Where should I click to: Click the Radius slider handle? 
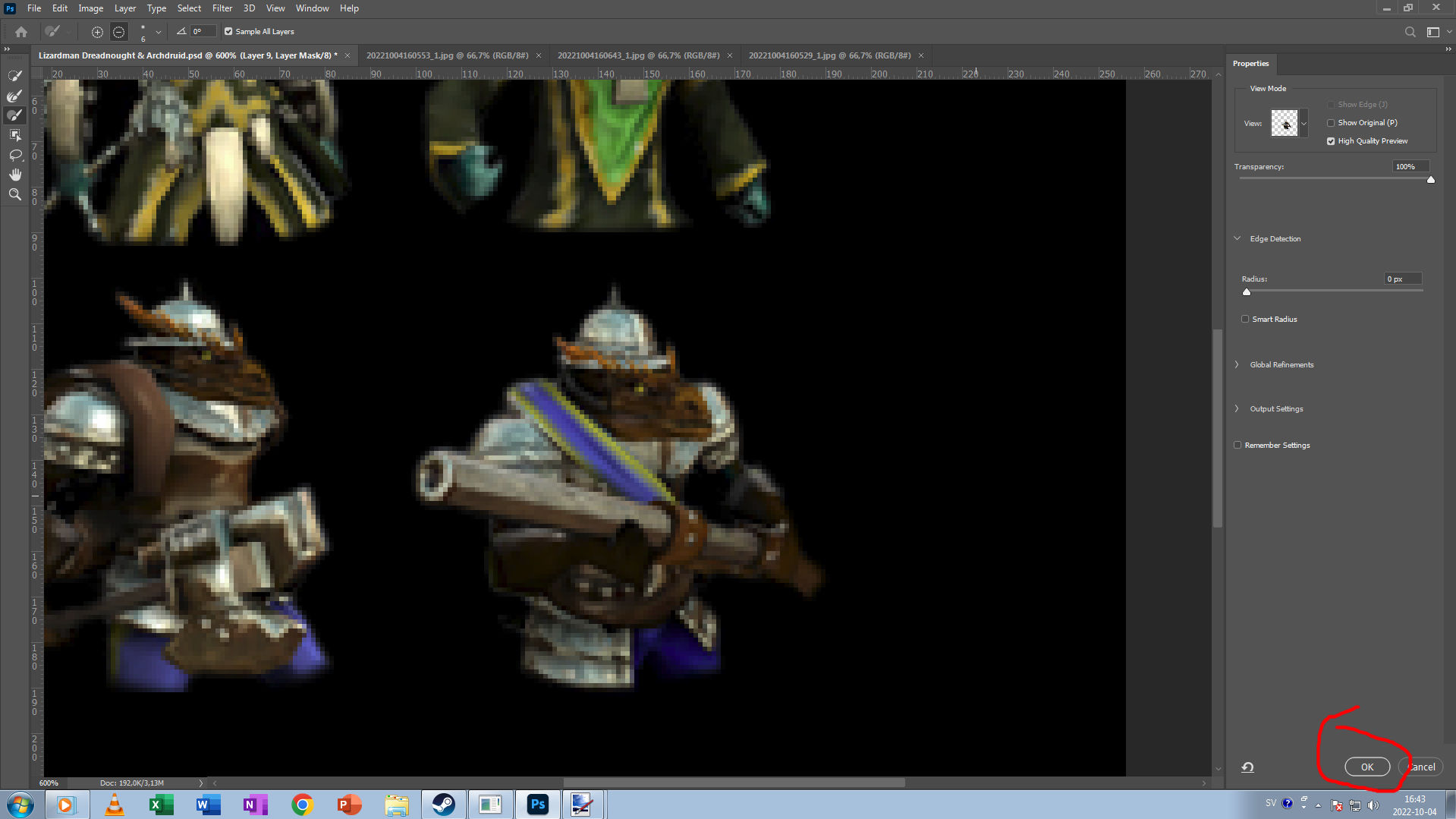(1247, 291)
